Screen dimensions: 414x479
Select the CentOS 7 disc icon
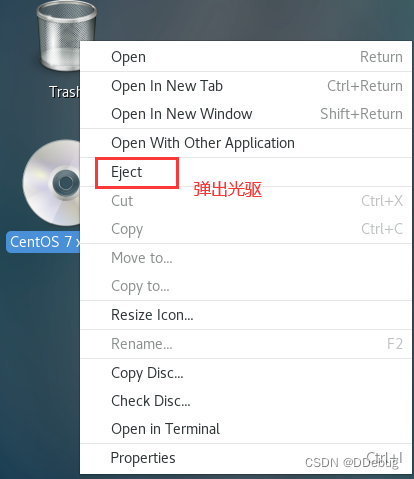[x=51, y=183]
